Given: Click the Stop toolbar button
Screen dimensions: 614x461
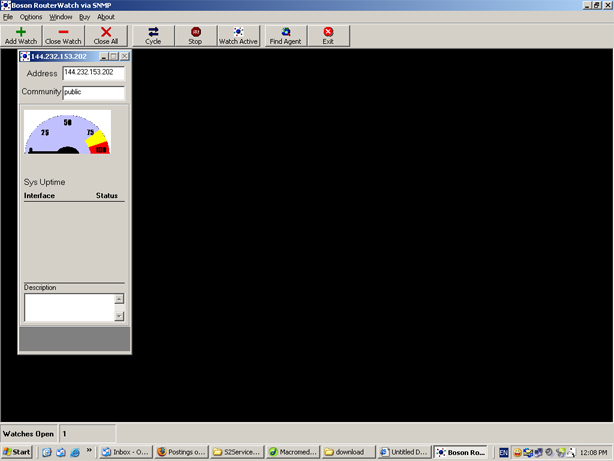Looking at the screenshot, I should (x=195, y=36).
